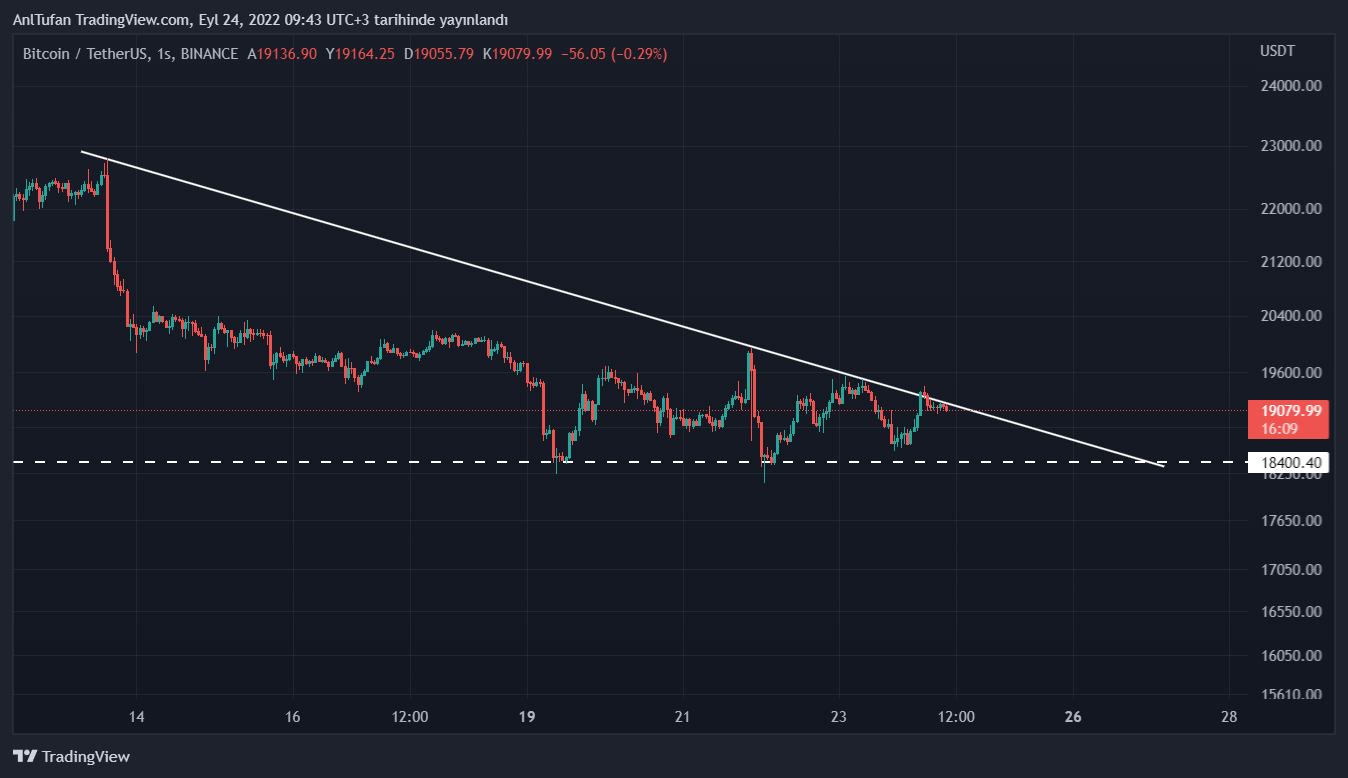Select the current price label 19079.99
Image resolution: width=1348 pixels, height=778 pixels.
pyautogui.click(x=1287, y=411)
